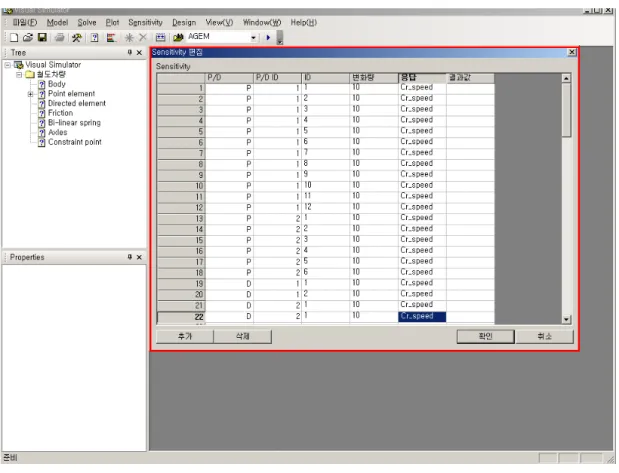Click the question-mark page toolbar icon
Screen dimensions: 619x473
(94, 38)
